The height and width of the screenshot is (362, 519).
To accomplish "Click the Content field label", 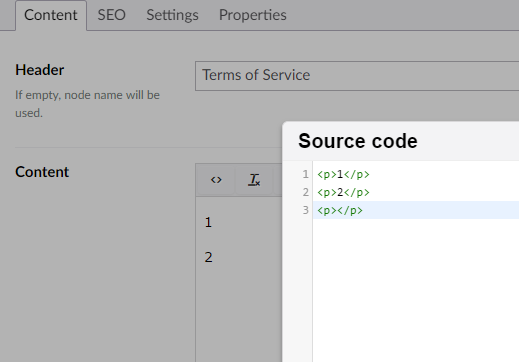I will tap(42, 172).
